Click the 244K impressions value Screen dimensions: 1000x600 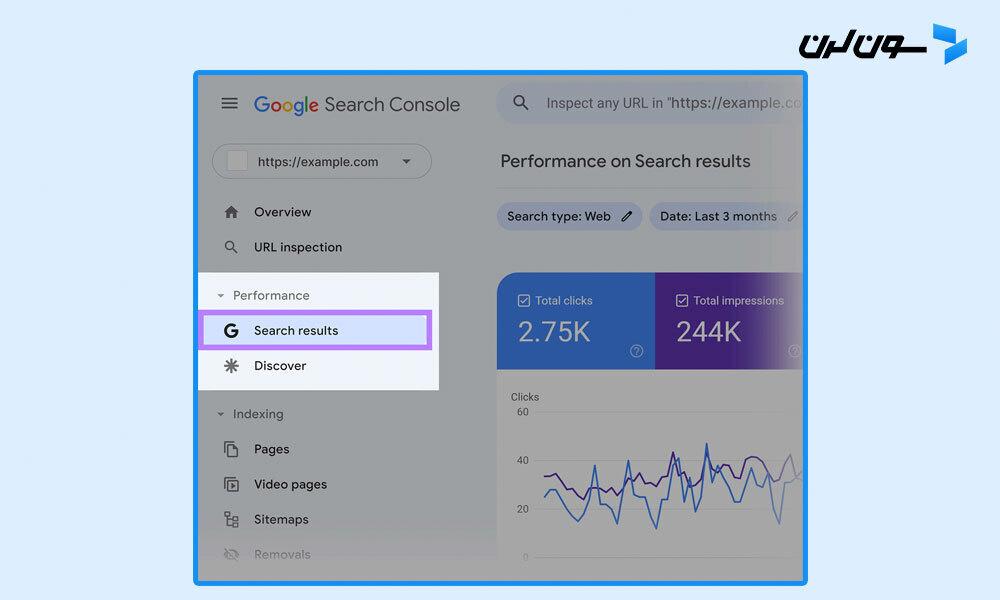click(709, 332)
